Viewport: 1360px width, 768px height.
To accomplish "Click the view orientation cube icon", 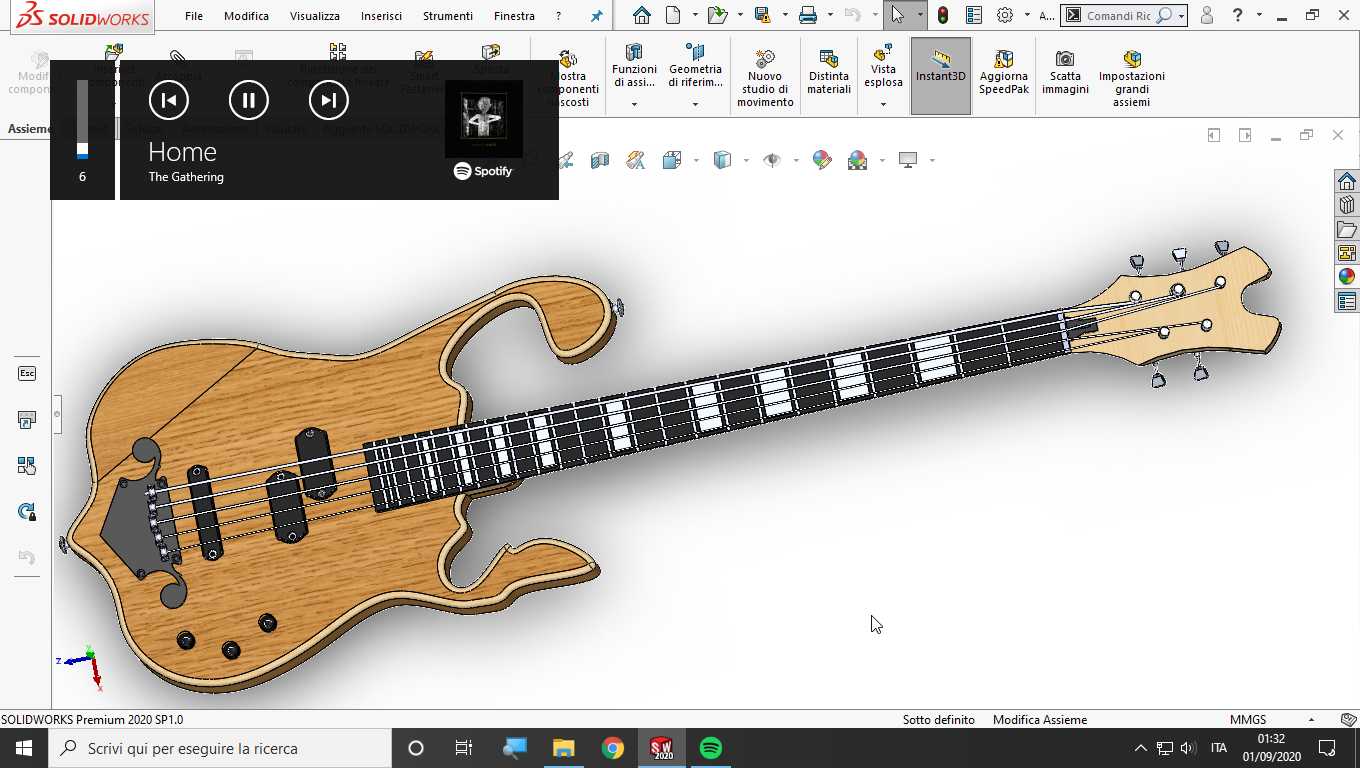I will tap(672, 160).
